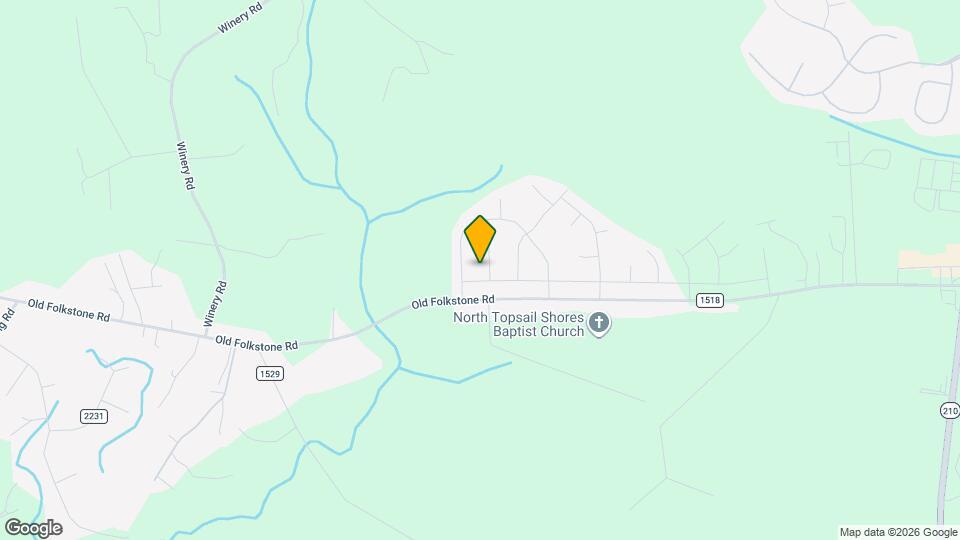
Task: Click Old Folkstone Rd label near the church
Action: tap(452, 302)
